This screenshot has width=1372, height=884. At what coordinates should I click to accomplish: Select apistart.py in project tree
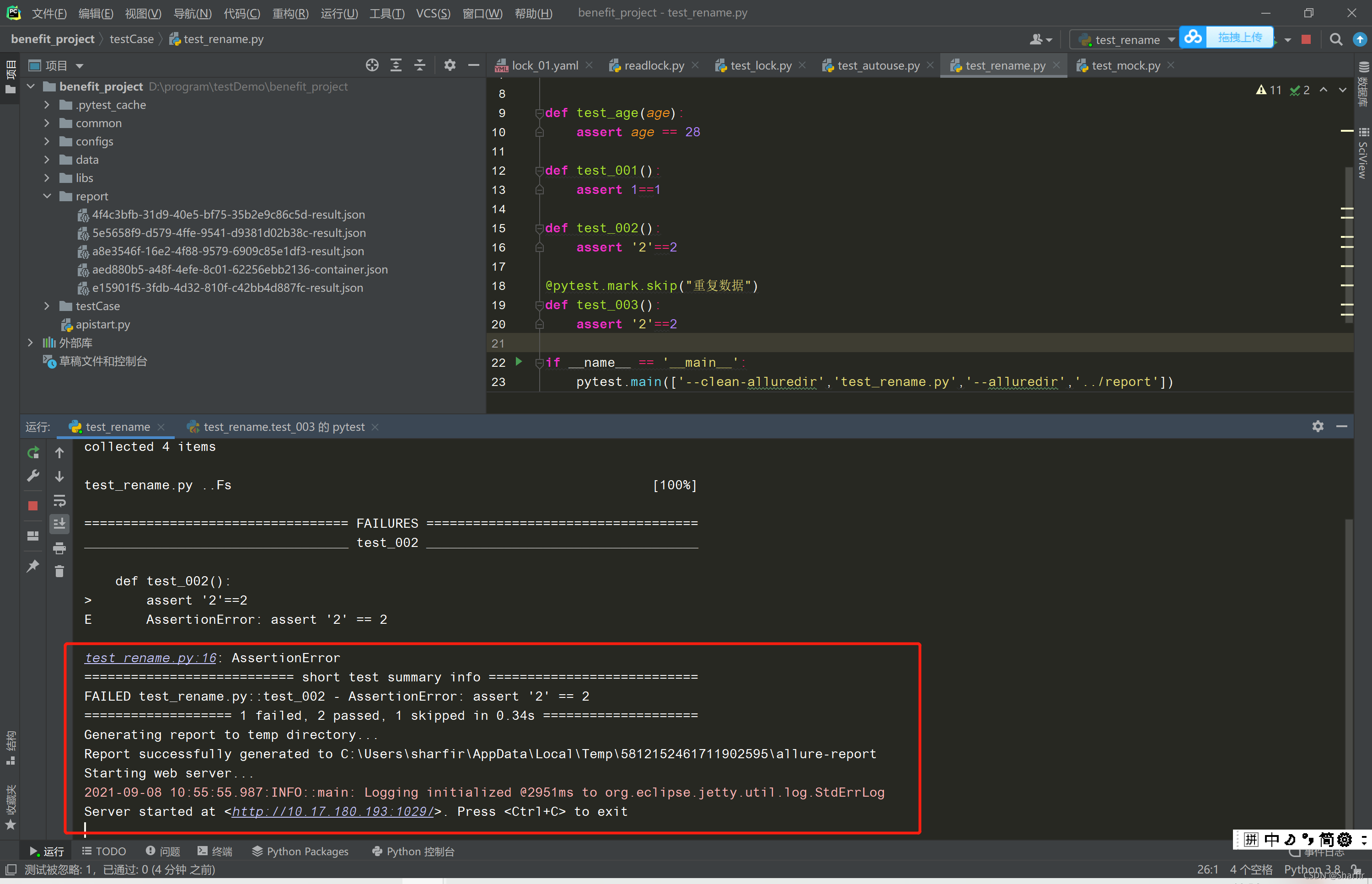point(103,324)
